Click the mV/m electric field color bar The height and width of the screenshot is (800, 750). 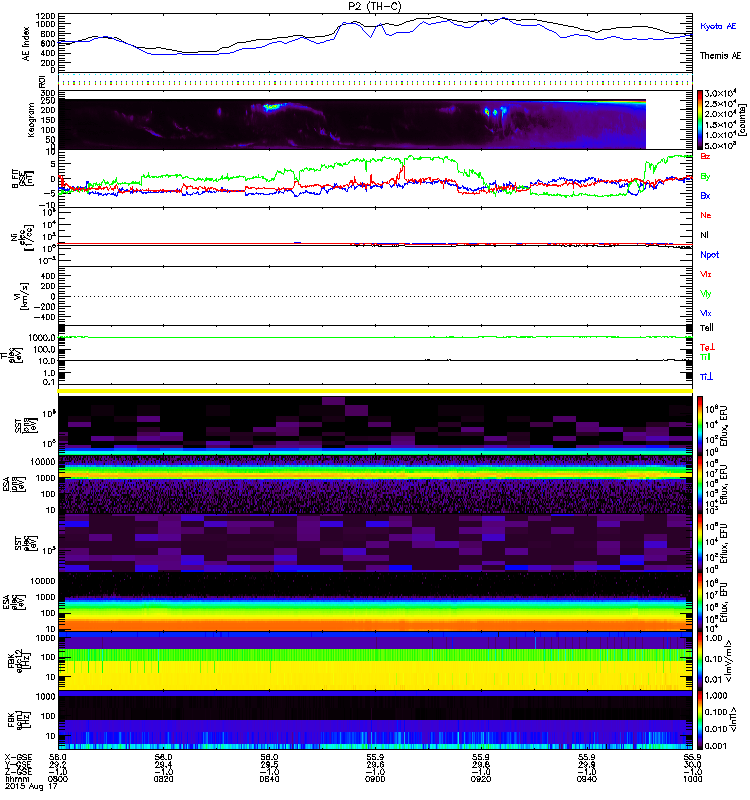700,661
